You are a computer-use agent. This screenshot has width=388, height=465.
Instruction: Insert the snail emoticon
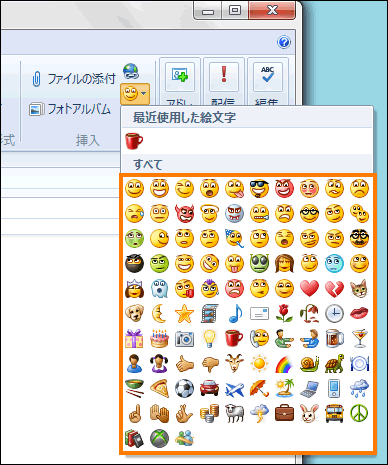tap(309, 363)
